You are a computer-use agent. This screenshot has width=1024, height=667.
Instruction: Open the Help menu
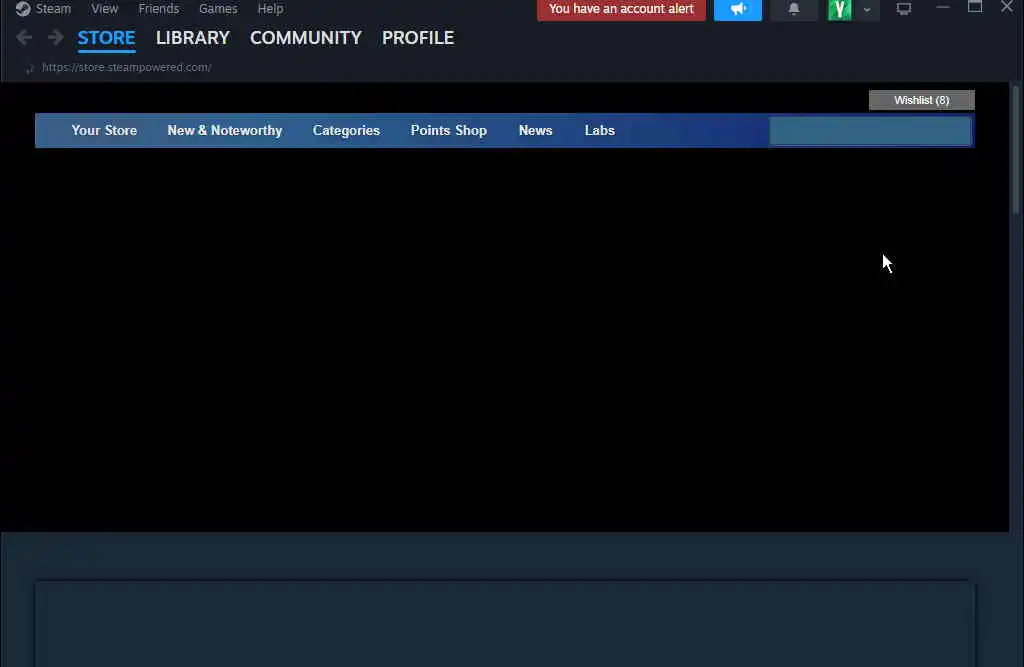[x=270, y=8]
